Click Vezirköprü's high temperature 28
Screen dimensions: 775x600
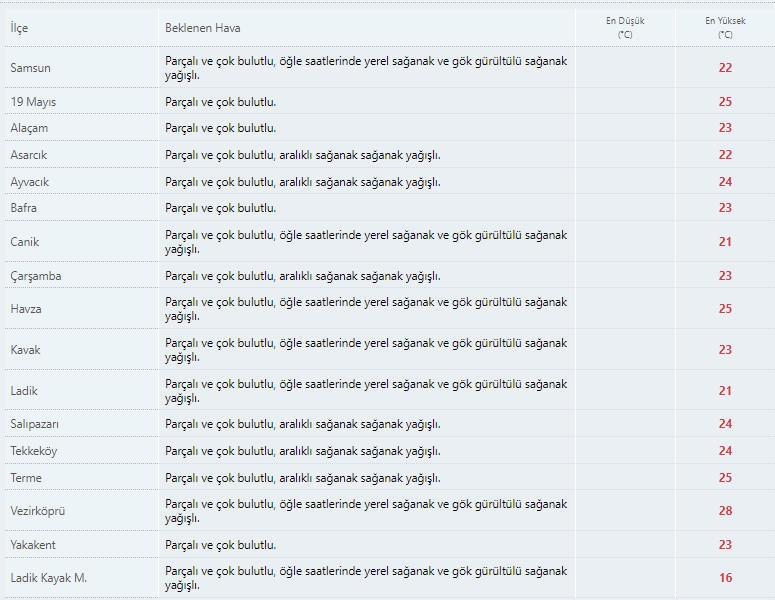pos(725,511)
